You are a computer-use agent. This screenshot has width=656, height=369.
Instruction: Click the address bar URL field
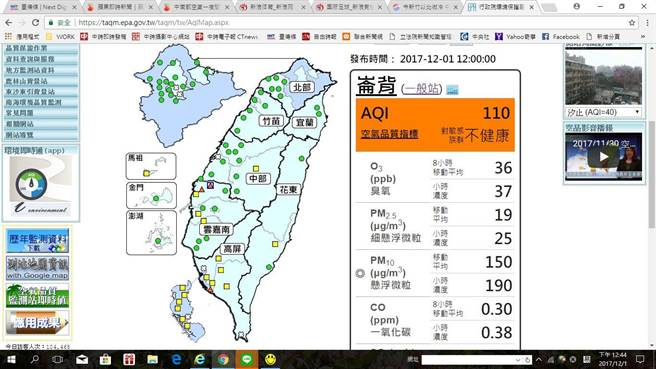(x=335, y=23)
